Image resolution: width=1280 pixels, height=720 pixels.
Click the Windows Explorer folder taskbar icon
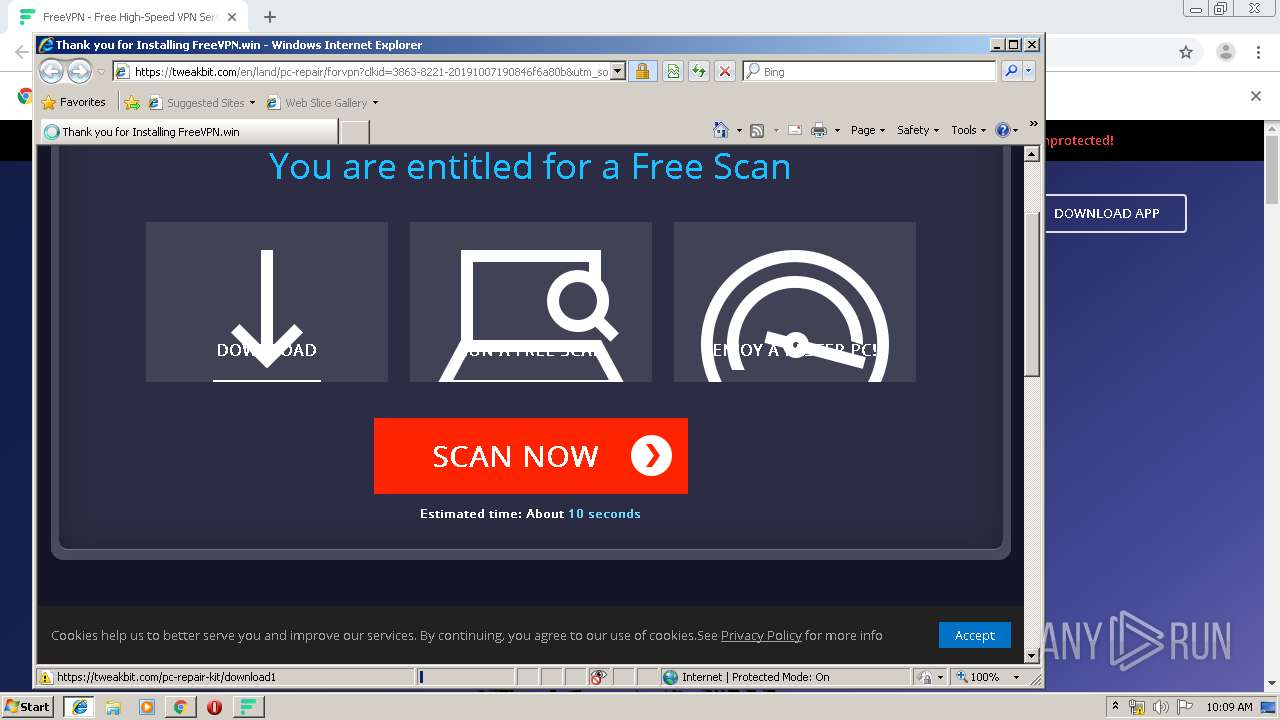point(113,707)
